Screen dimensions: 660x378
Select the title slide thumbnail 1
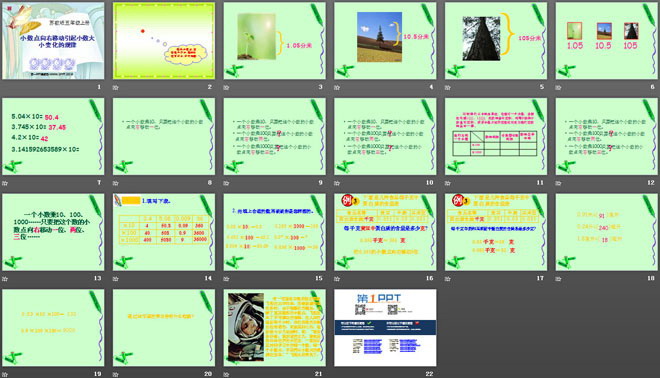point(53,40)
